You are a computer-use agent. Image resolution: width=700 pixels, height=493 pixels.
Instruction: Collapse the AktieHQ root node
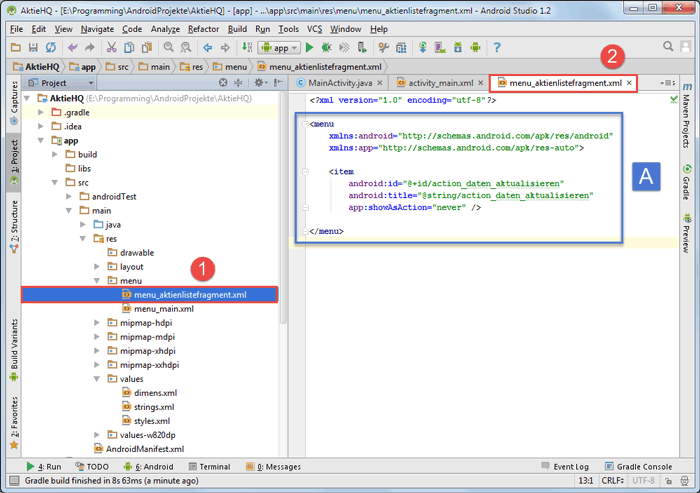coord(27,98)
